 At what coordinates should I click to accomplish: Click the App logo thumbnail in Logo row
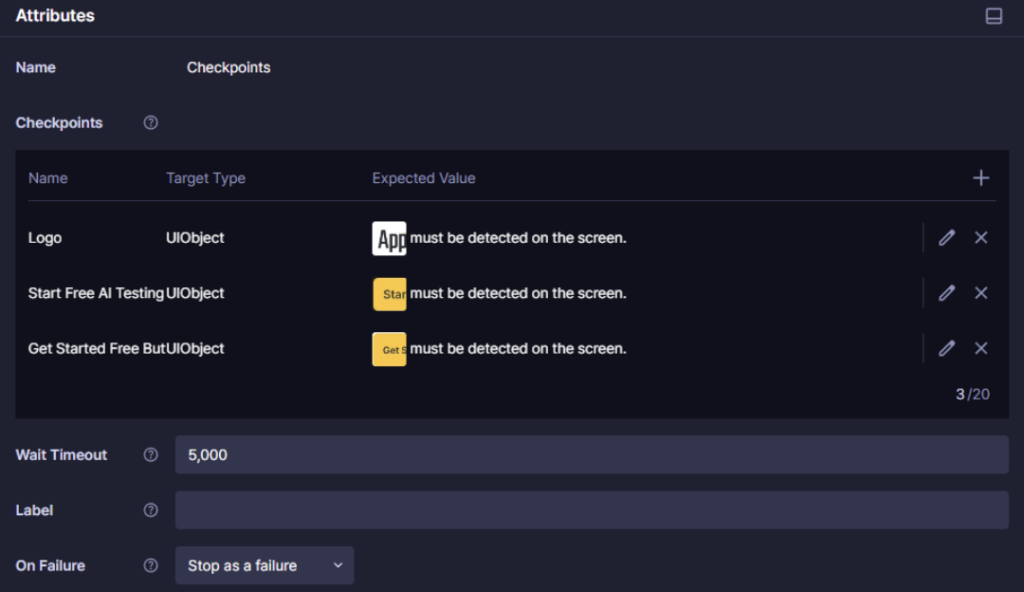click(389, 238)
